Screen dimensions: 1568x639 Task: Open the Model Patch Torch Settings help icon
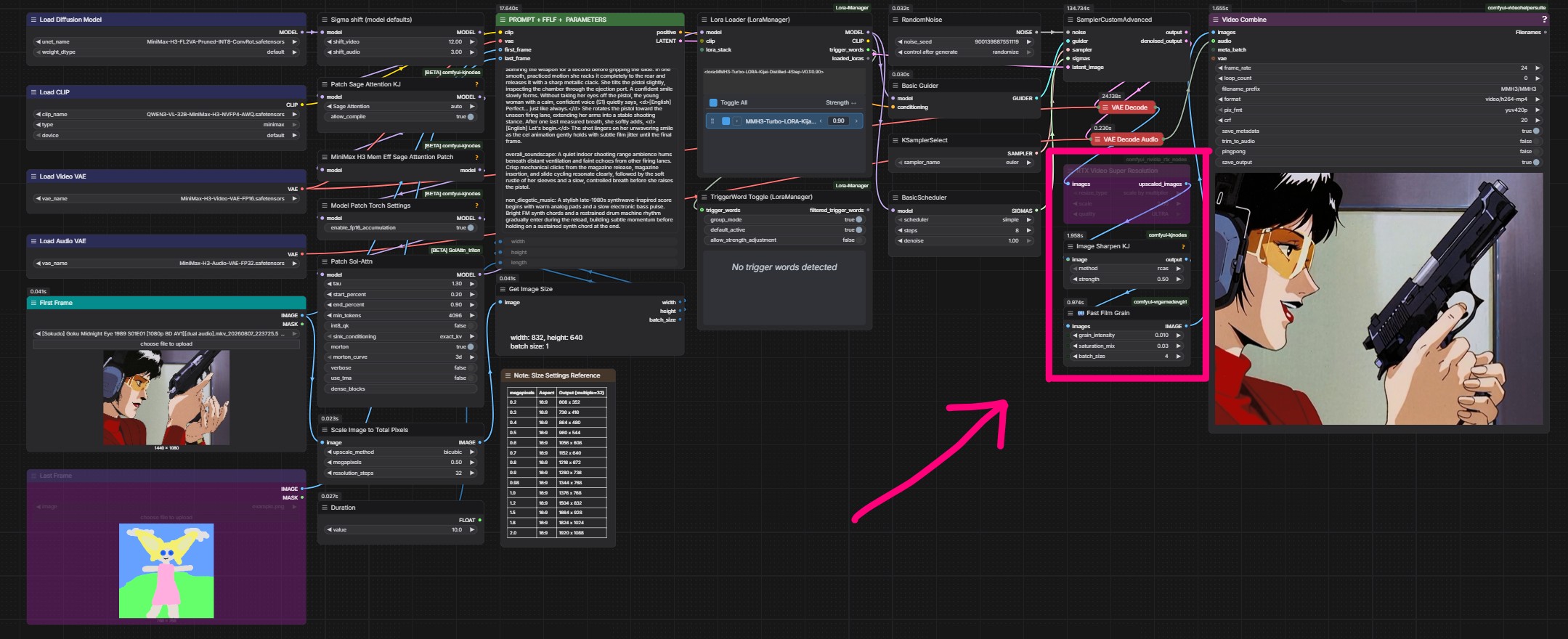476,205
